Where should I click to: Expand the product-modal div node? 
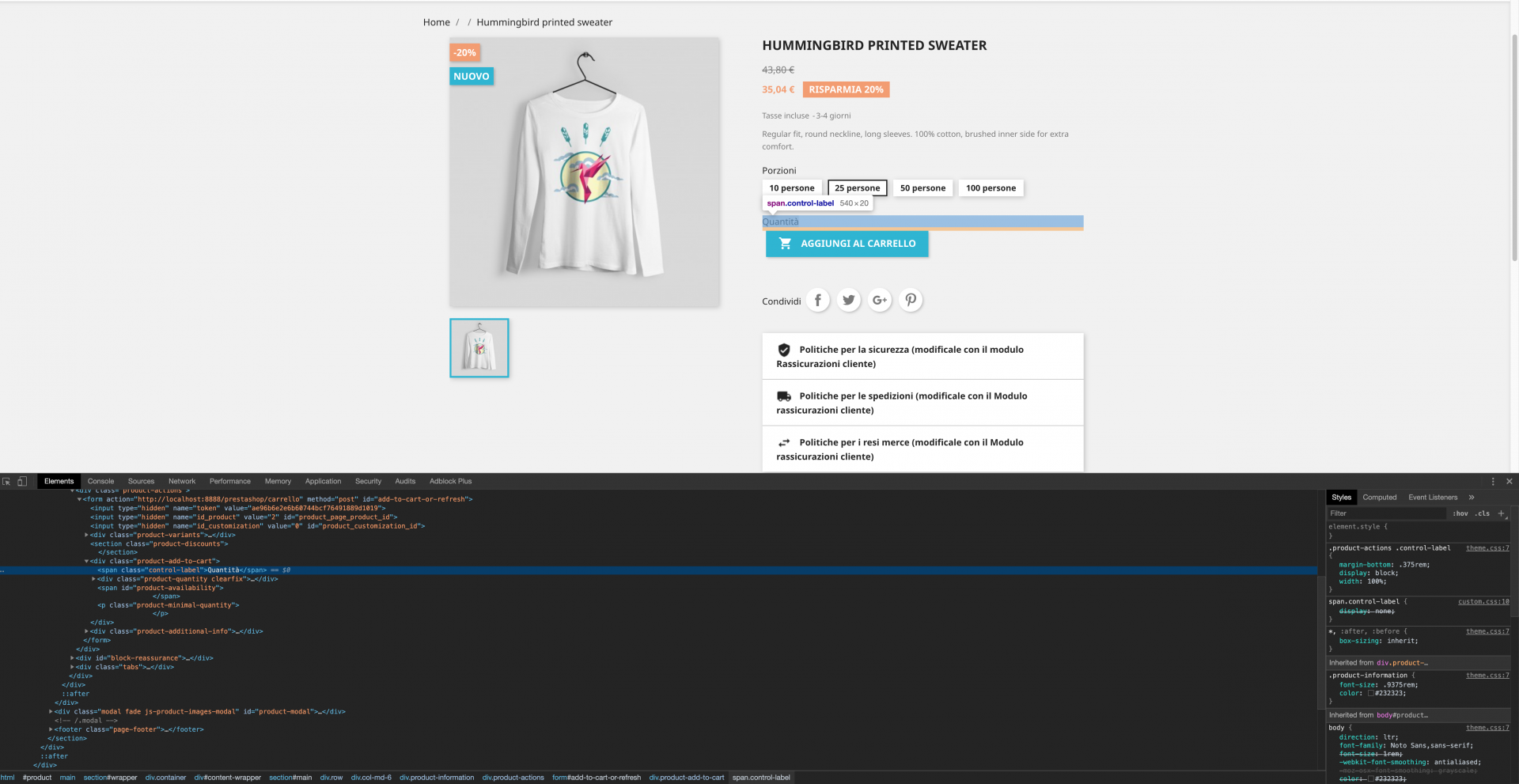click(x=51, y=711)
